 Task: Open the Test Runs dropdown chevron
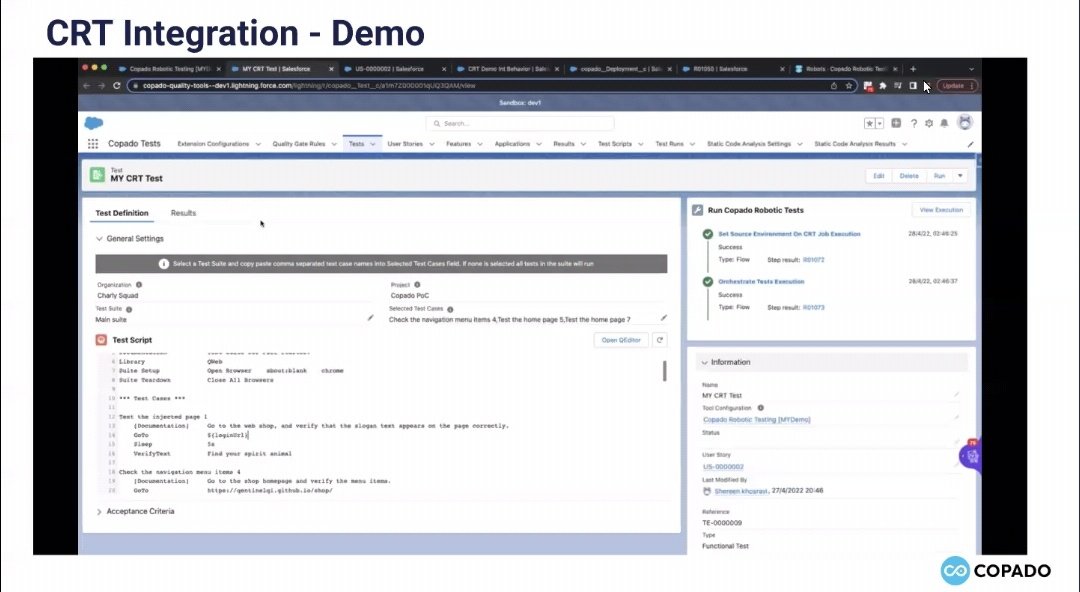692,144
